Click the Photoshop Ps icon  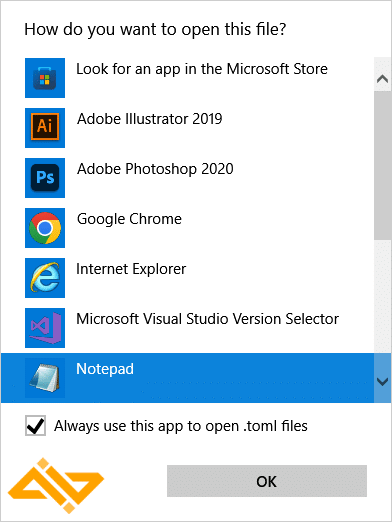[x=45, y=178]
